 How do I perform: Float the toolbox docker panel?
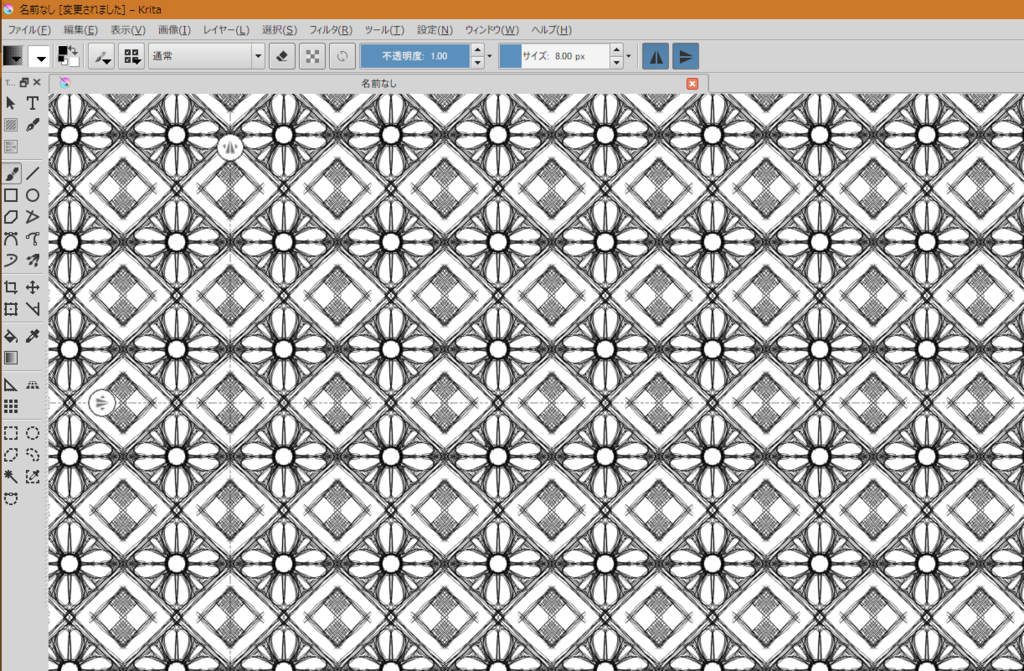24,82
